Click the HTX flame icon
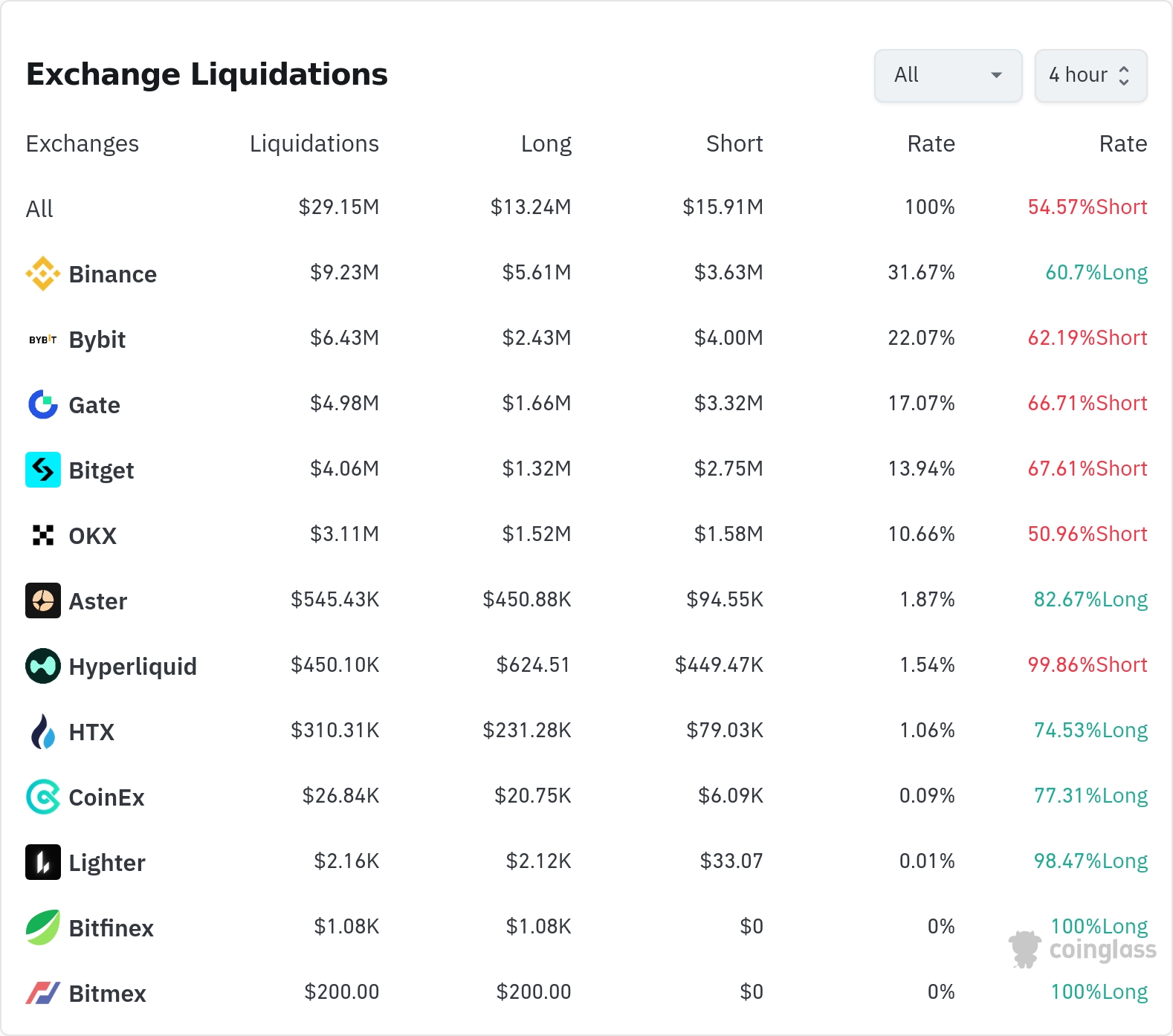The width and height of the screenshot is (1173, 1036). [43, 731]
